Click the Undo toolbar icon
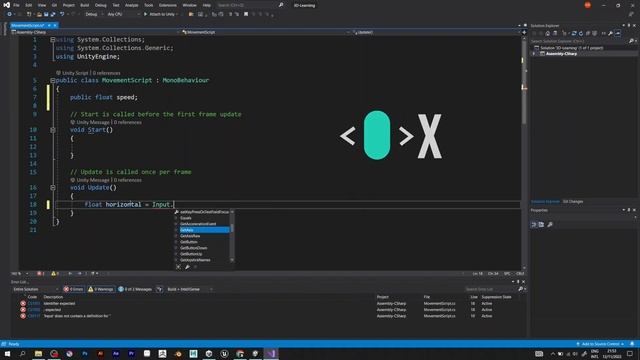The height and width of the screenshot is (360, 640). (62, 14)
